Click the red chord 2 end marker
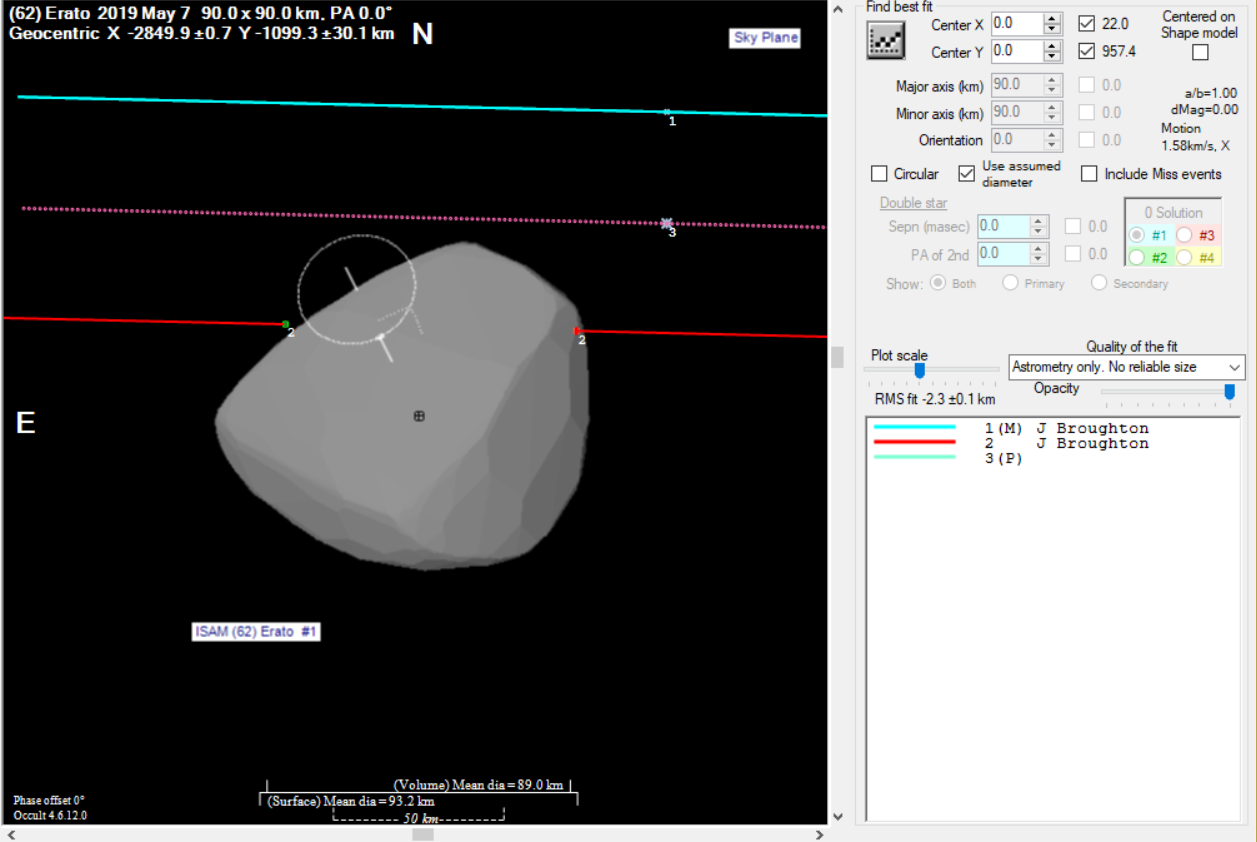Viewport: 1257px width, 842px height. coord(576,330)
